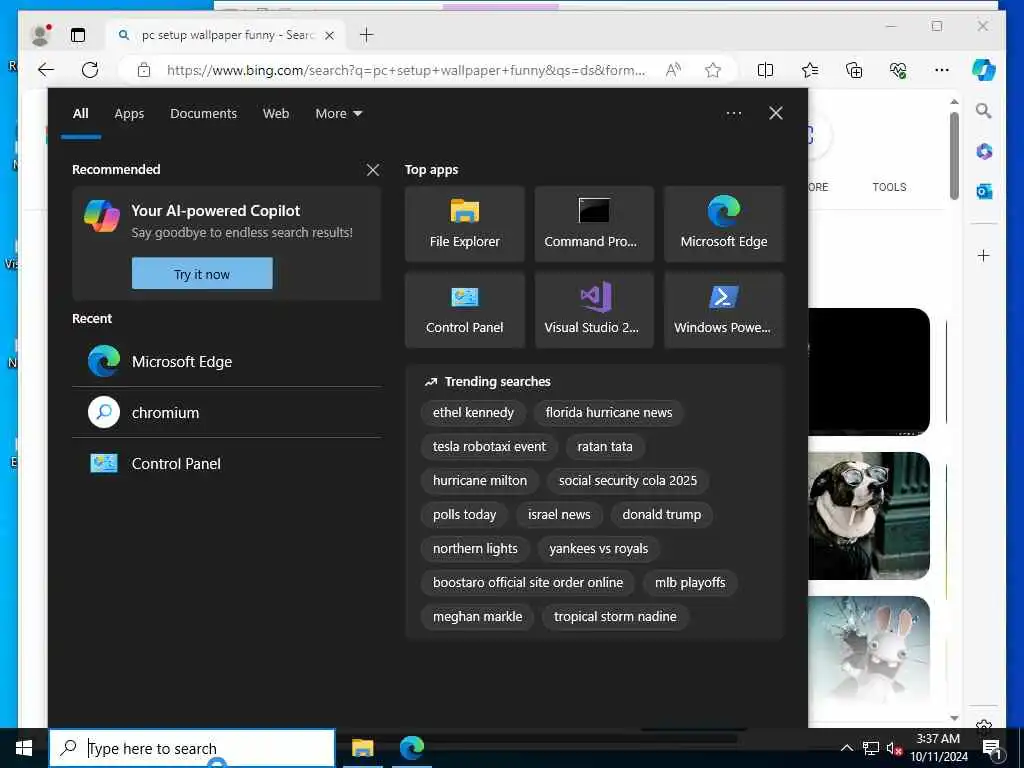Refresh the Bing page in Edge
1024x768 pixels.
(x=90, y=70)
